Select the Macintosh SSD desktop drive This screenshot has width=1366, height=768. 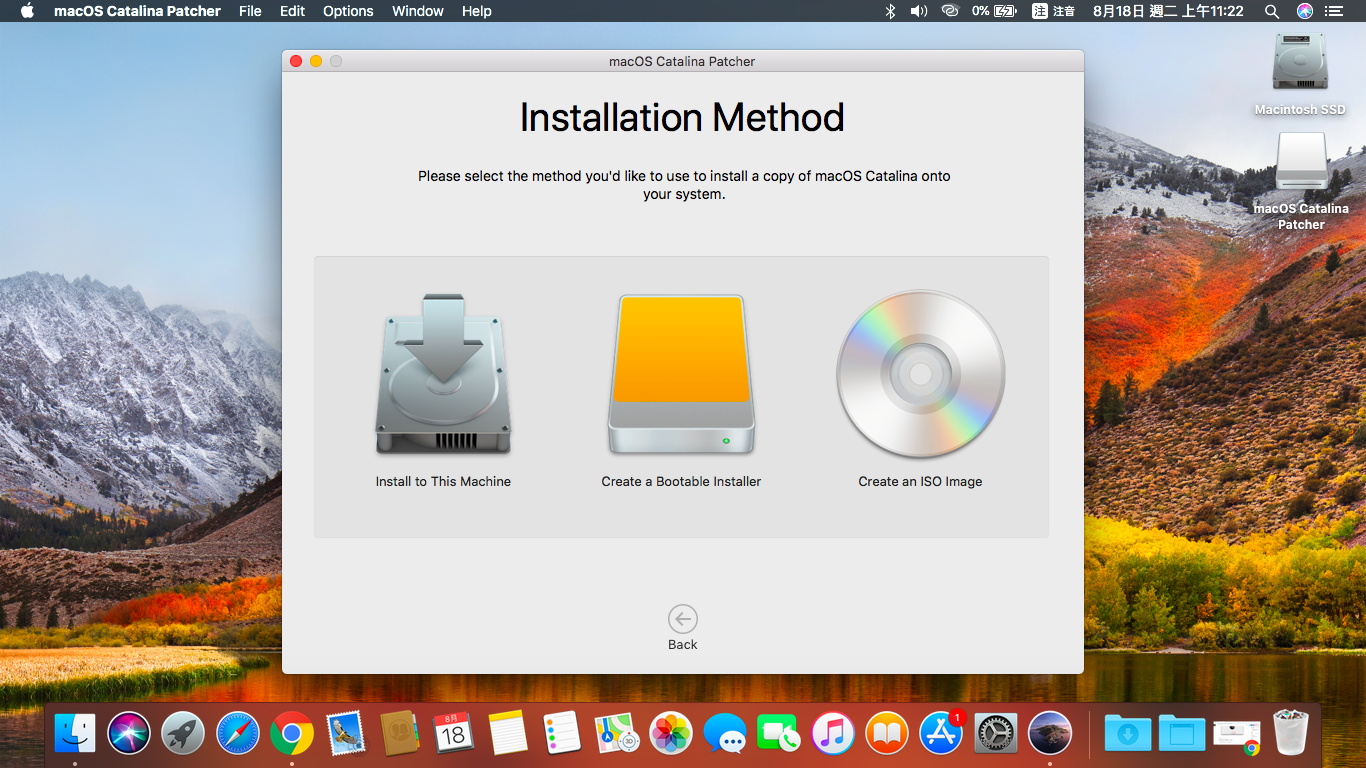1300,74
